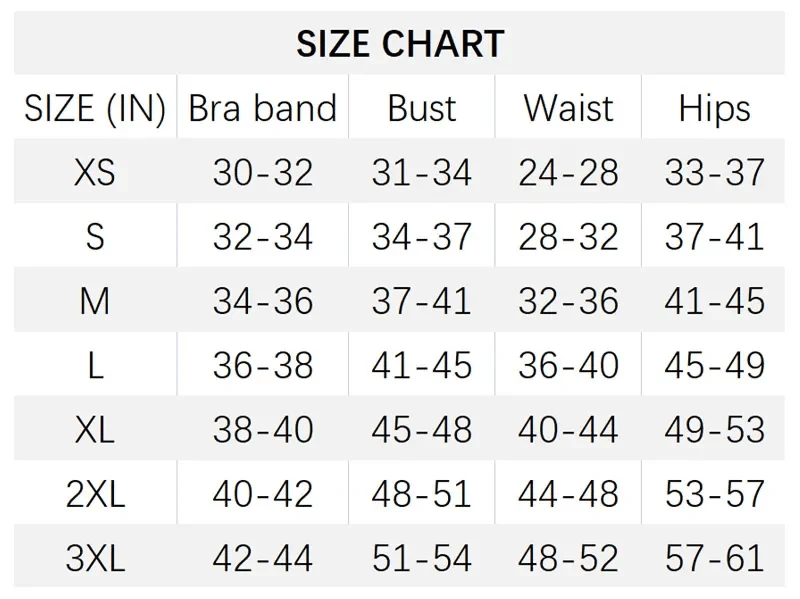Click 3XL hips value 57-61
Viewport: 800px width, 599px height.
point(714,558)
